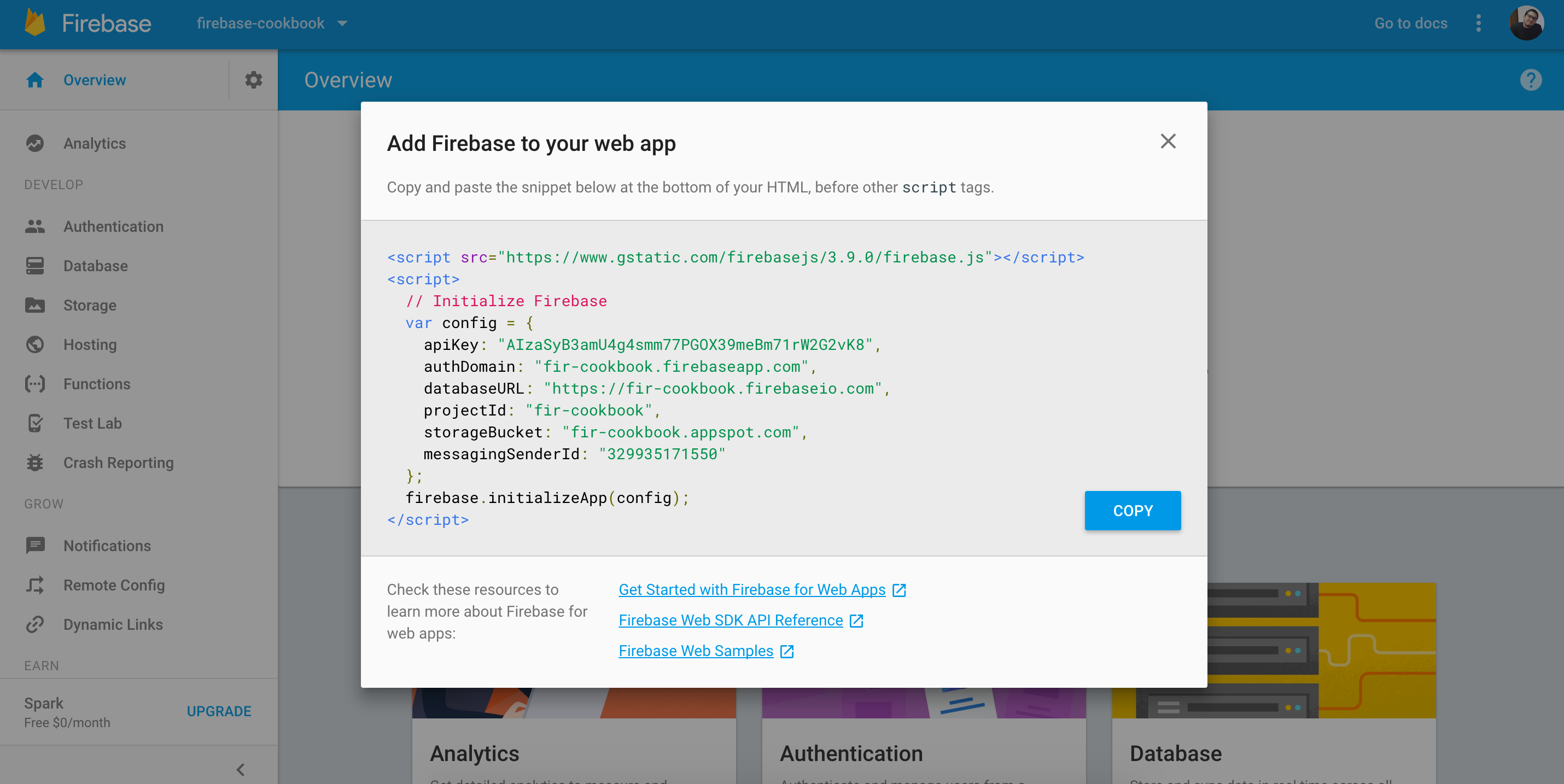Click the Analytics sidebar icon
Viewport: 1564px width, 784px height.
click(34, 143)
